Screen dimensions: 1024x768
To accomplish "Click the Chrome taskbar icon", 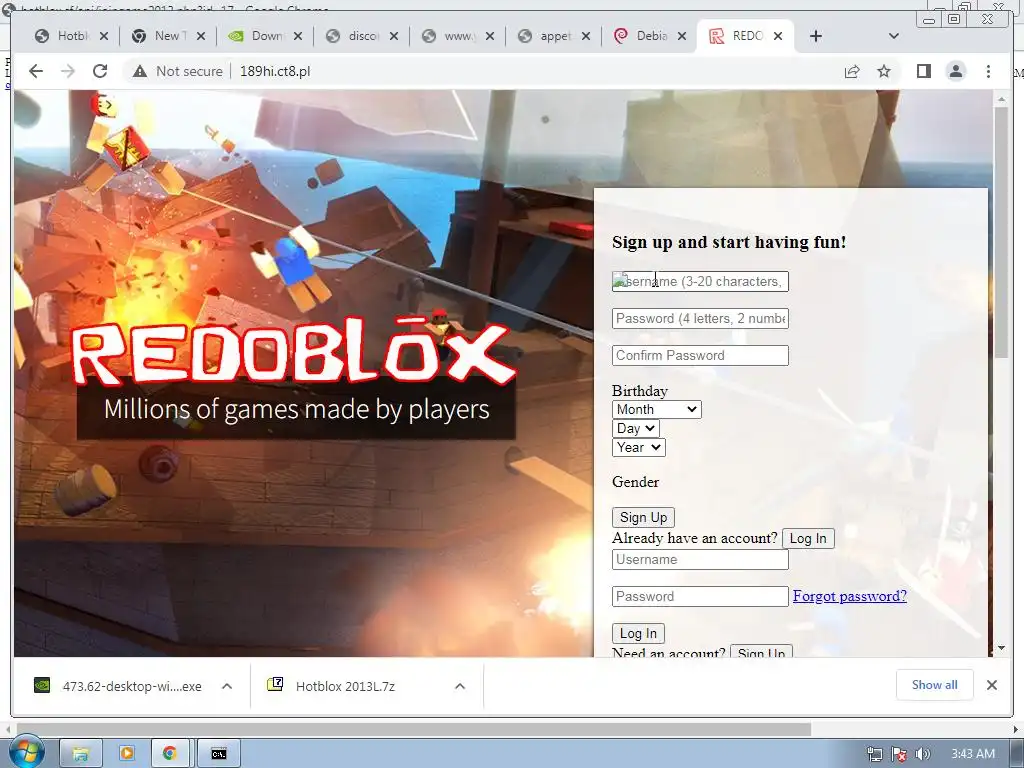I will [x=170, y=754].
